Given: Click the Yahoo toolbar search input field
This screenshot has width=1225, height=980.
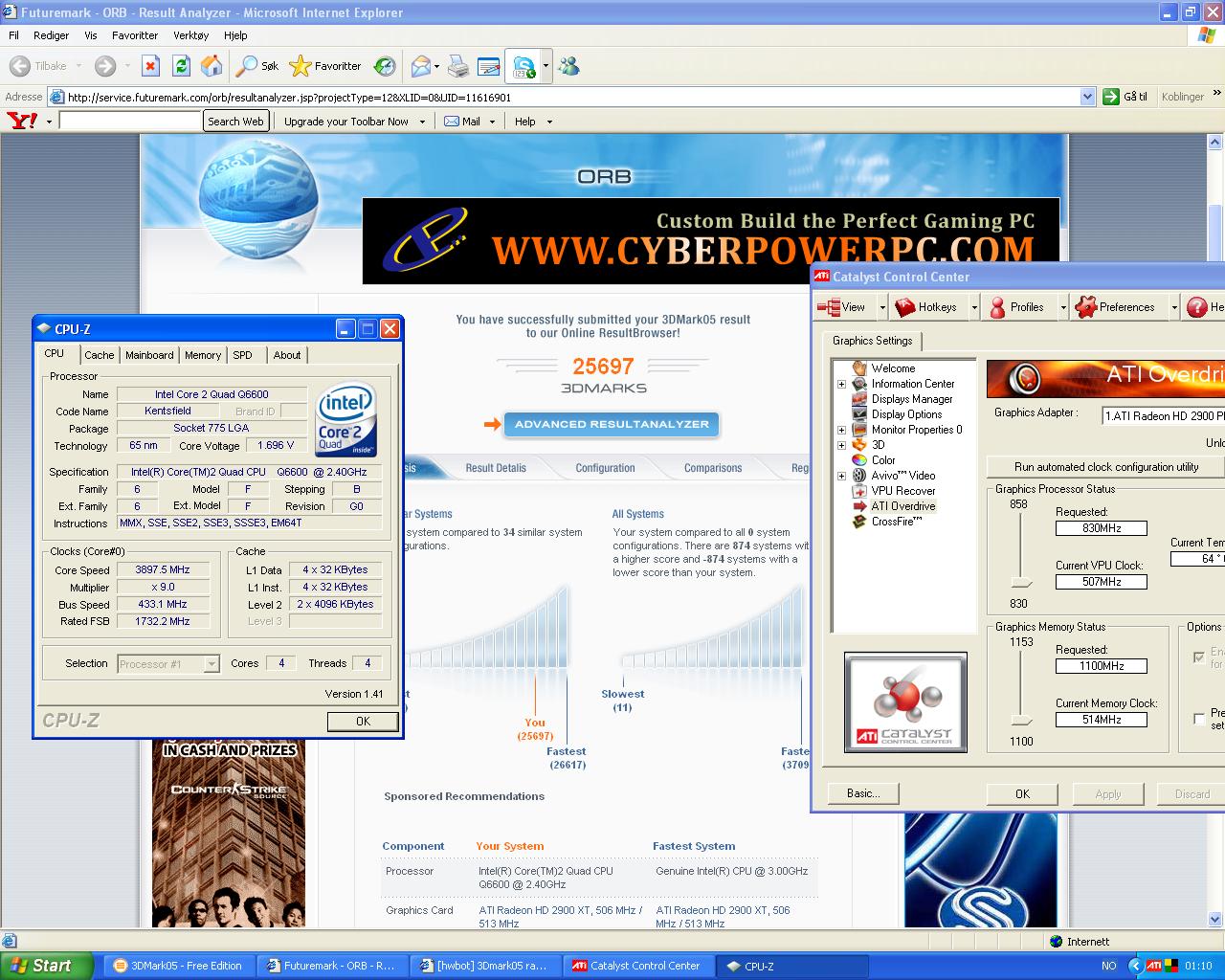Looking at the screenshot, I should coord(129,122).
